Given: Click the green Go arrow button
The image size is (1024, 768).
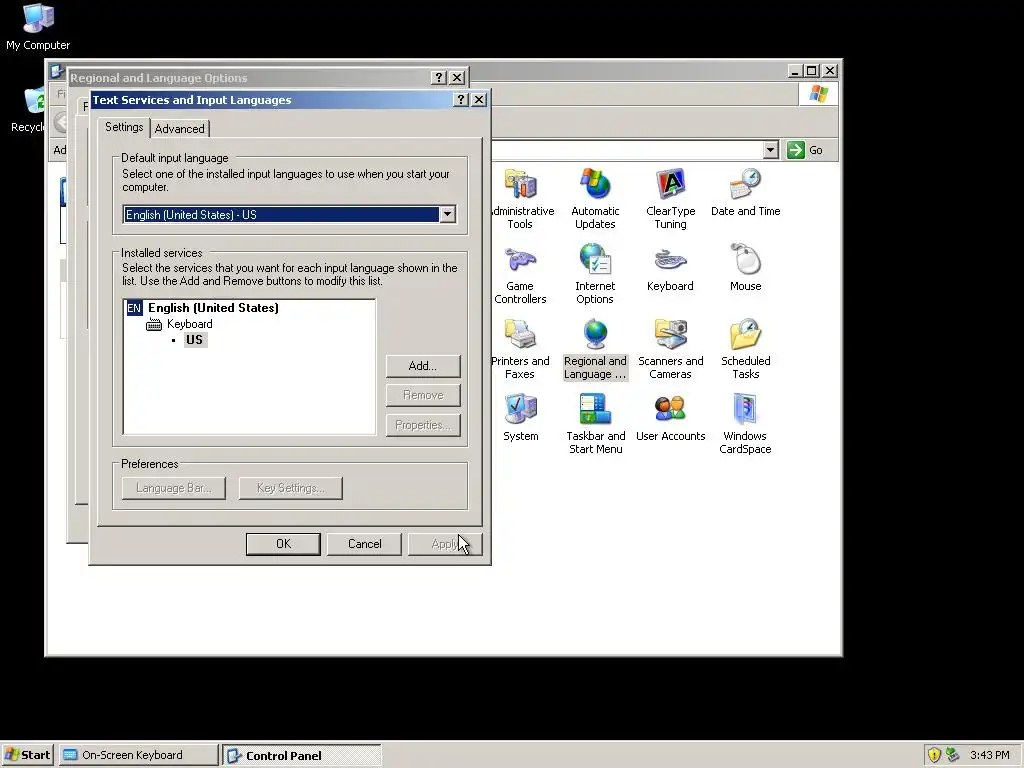Looking at the screenshot, I should pyautogui.click(x=795, y=150).
